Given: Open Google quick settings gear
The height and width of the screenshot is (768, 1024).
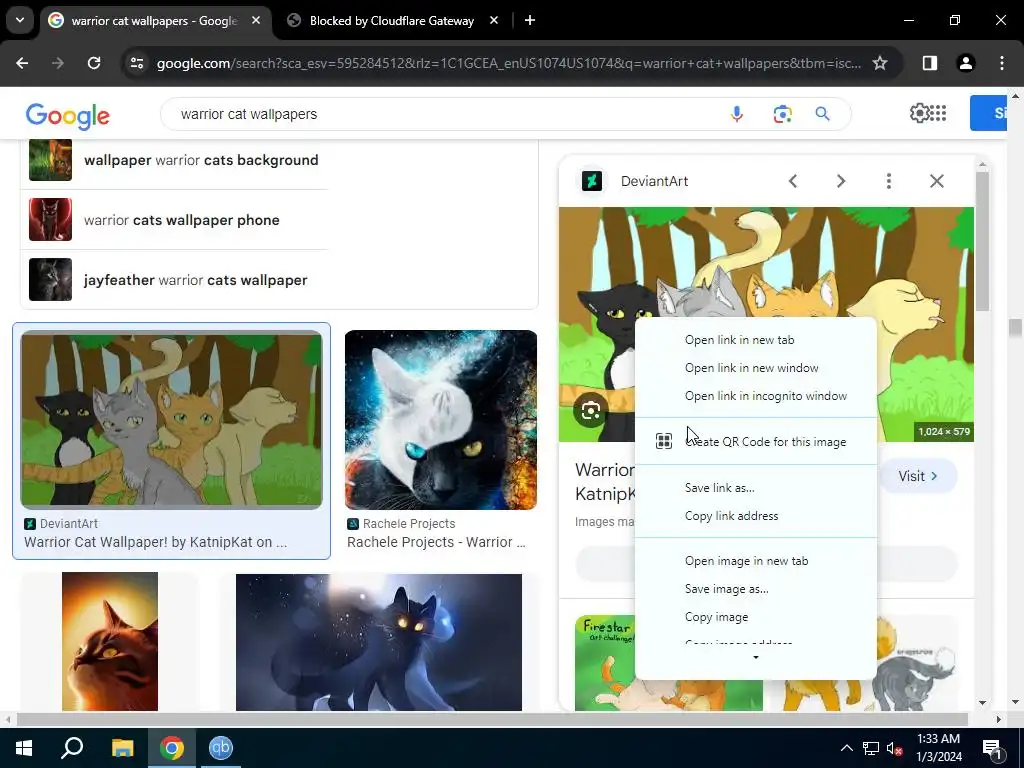Looking at the screenshot, I should pos(919,113).
